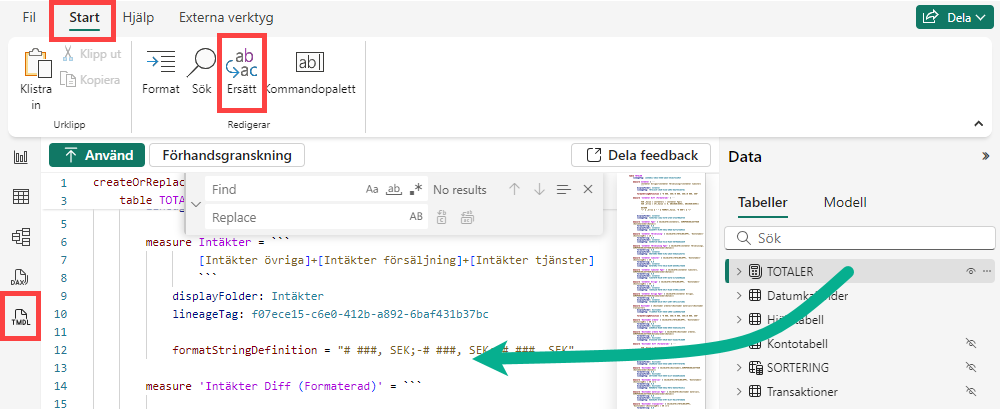Click the Kontotabell table row
This screenshot has width=1000, height=409.
tap(860, 344)
